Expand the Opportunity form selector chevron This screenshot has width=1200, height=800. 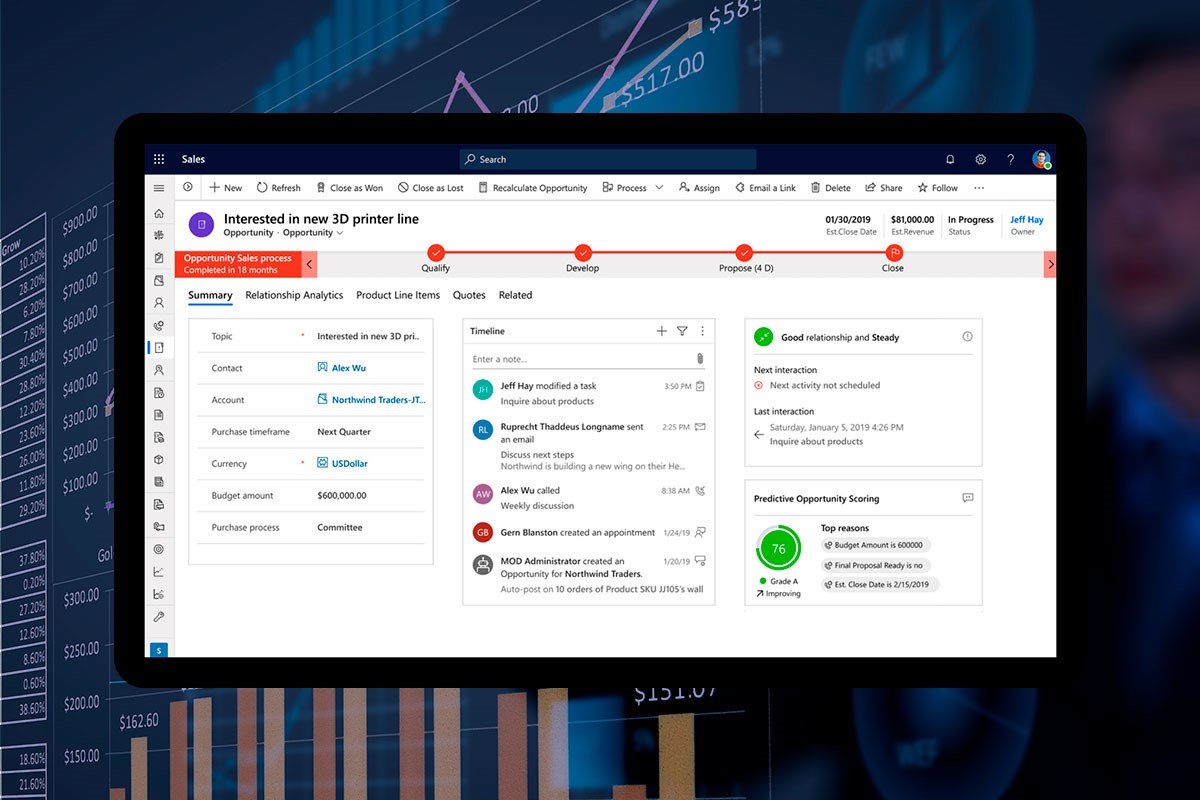pyautogui.click(x=340, y=233)
